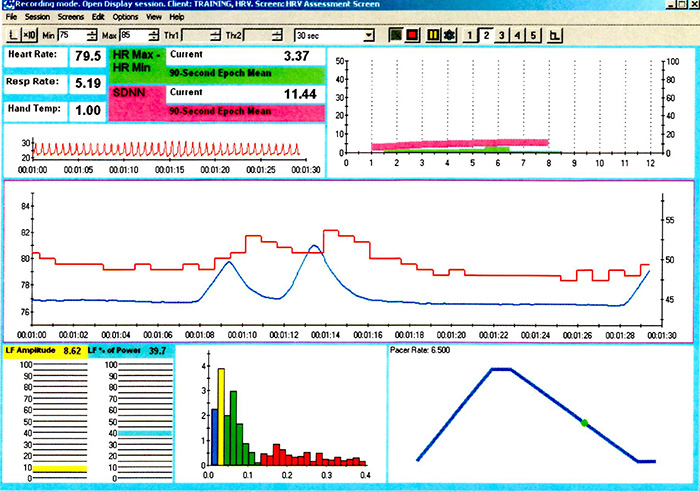Click the L scale icon at toolbar left
Screen dimensions: 700x492
12,35
